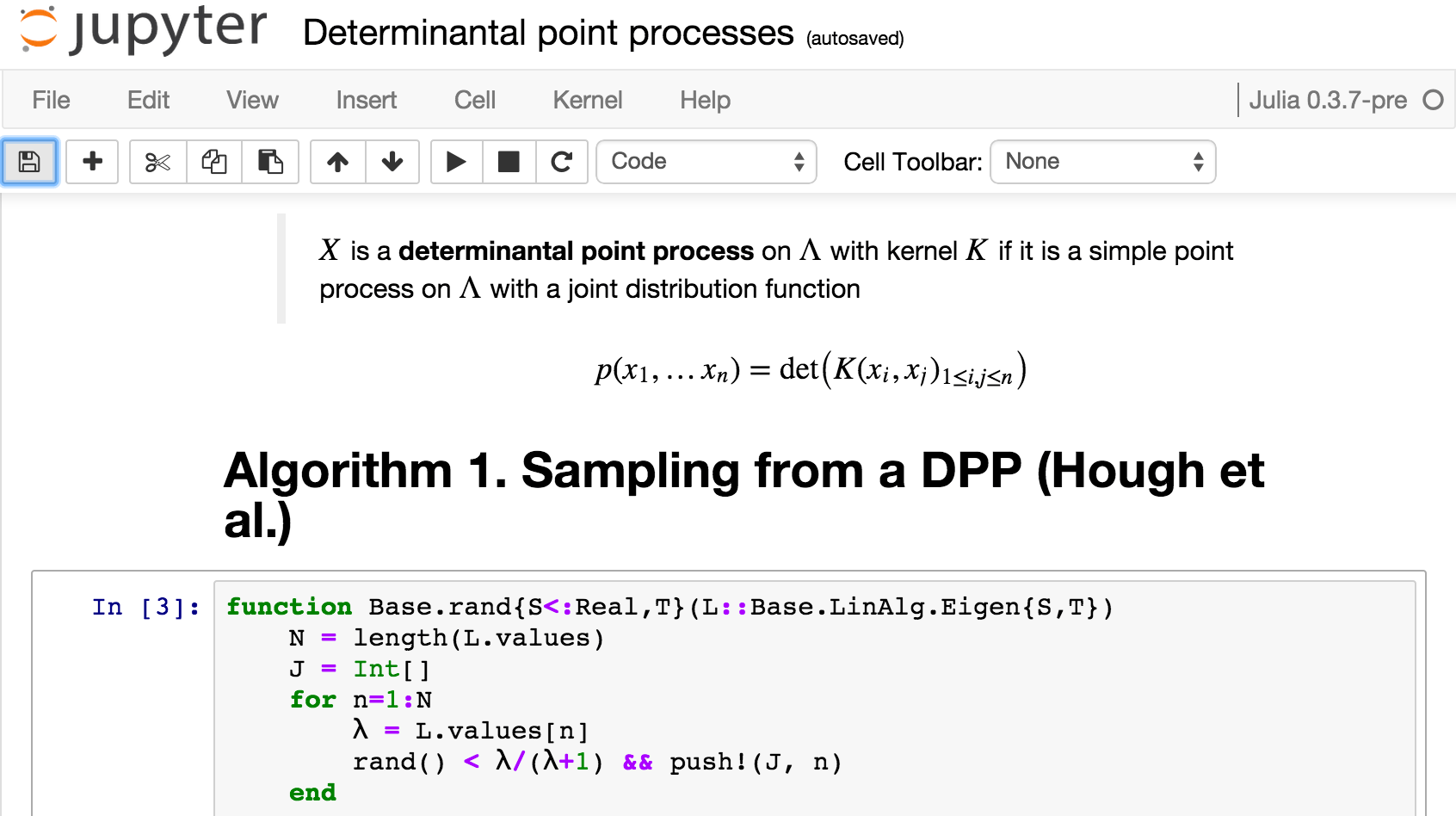The height and width of the screenshot is (816, 1456).
Task: Interrupt the kernel
Action: 508,162
